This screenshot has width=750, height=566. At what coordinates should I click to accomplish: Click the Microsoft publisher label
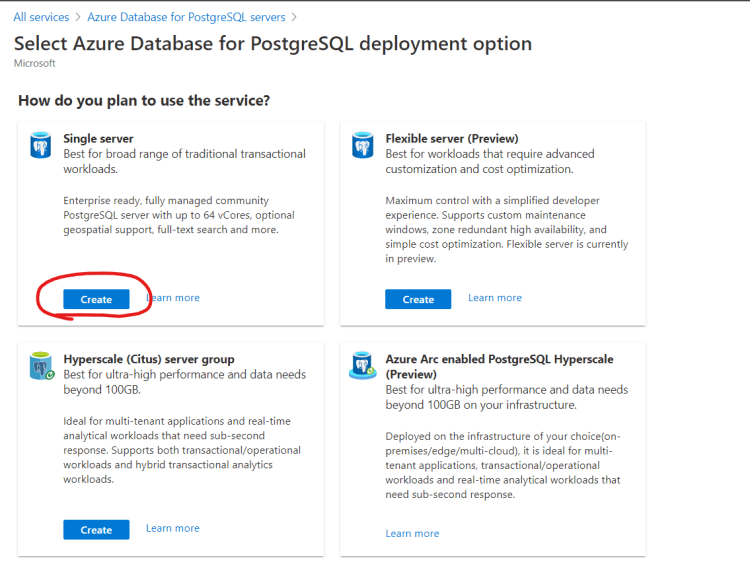click(34, 63)
